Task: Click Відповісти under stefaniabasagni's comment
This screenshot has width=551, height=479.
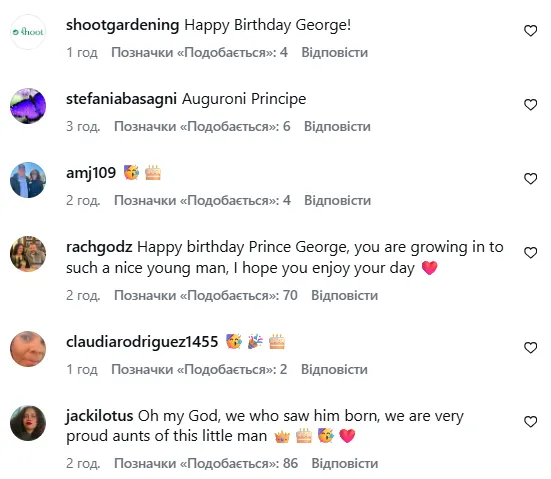Action: click(x=337, y=127)
